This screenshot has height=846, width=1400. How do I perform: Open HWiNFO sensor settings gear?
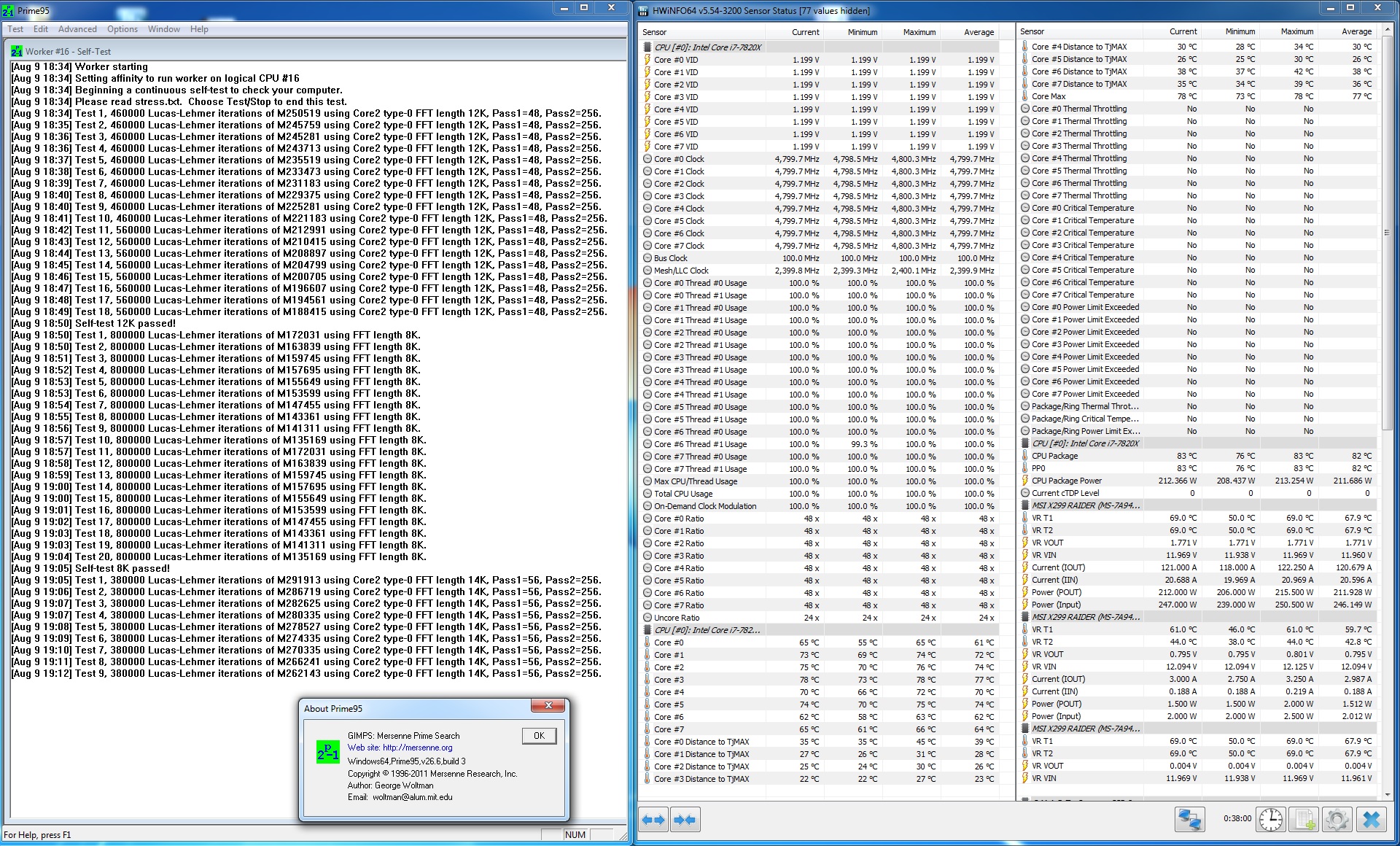tap(1337, 820)
